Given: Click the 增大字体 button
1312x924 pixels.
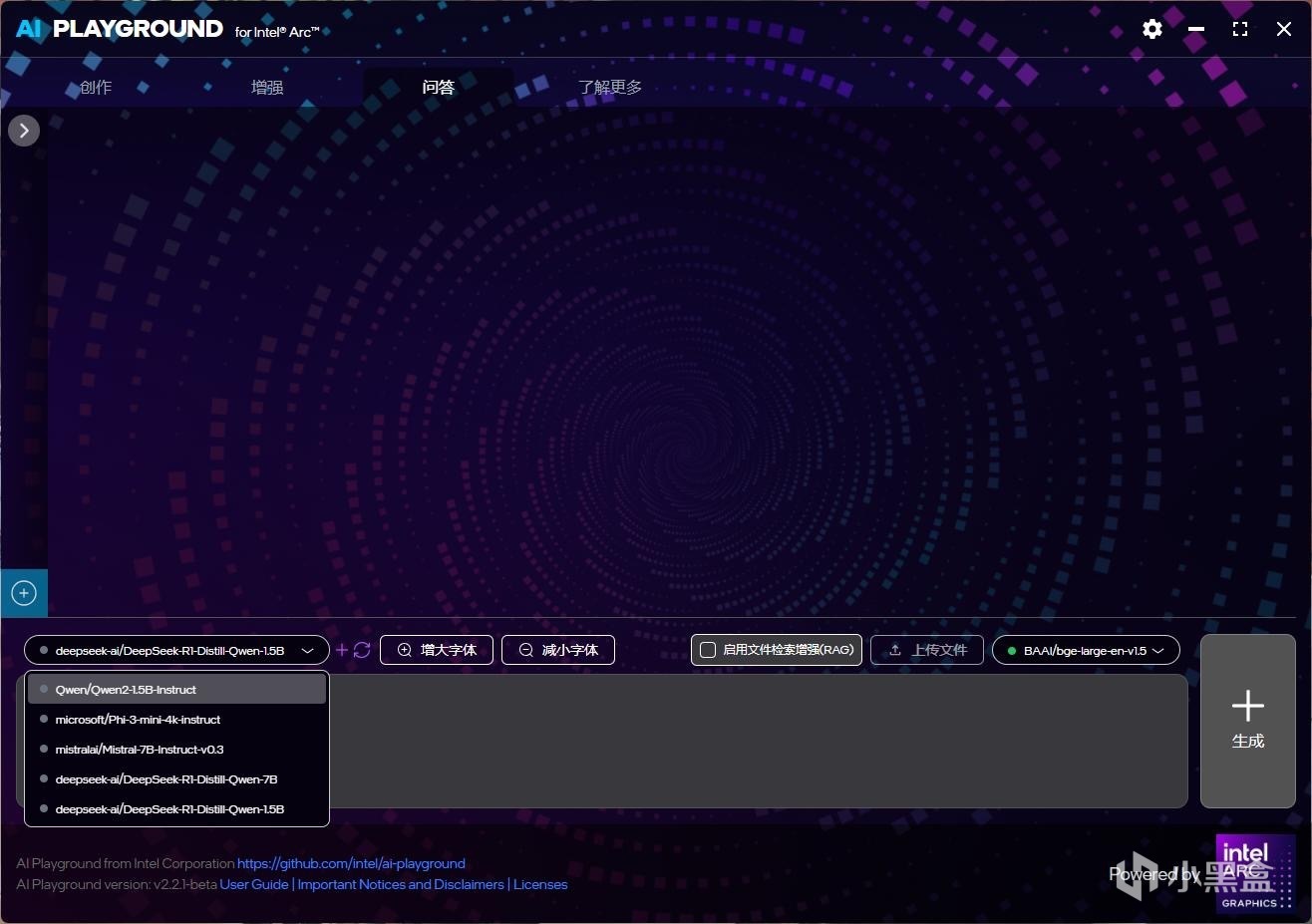Looking at the screenshot, I should pyautogui.click(x=437, y=650).
